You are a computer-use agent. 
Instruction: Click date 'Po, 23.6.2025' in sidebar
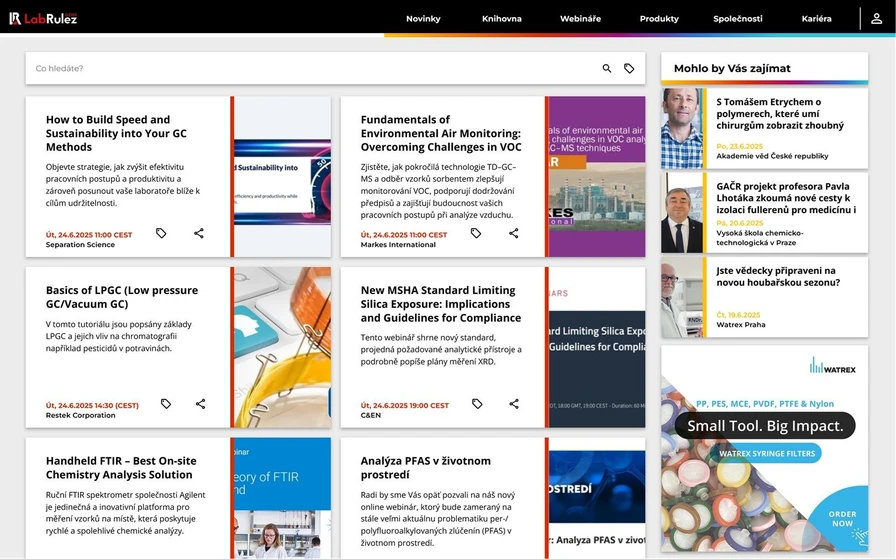coord(739,146)
